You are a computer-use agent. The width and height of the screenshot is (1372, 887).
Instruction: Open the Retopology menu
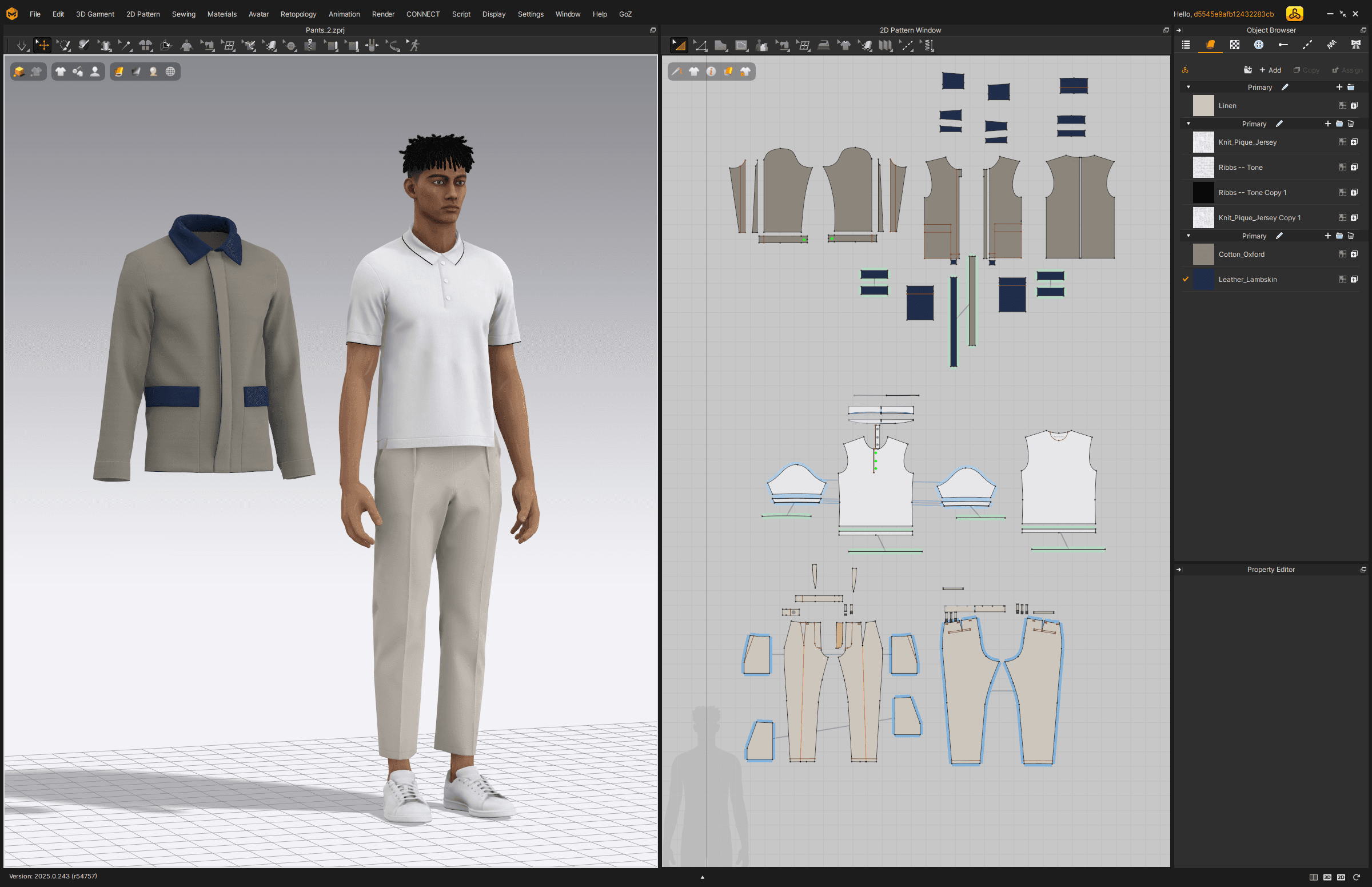[298, 14]
